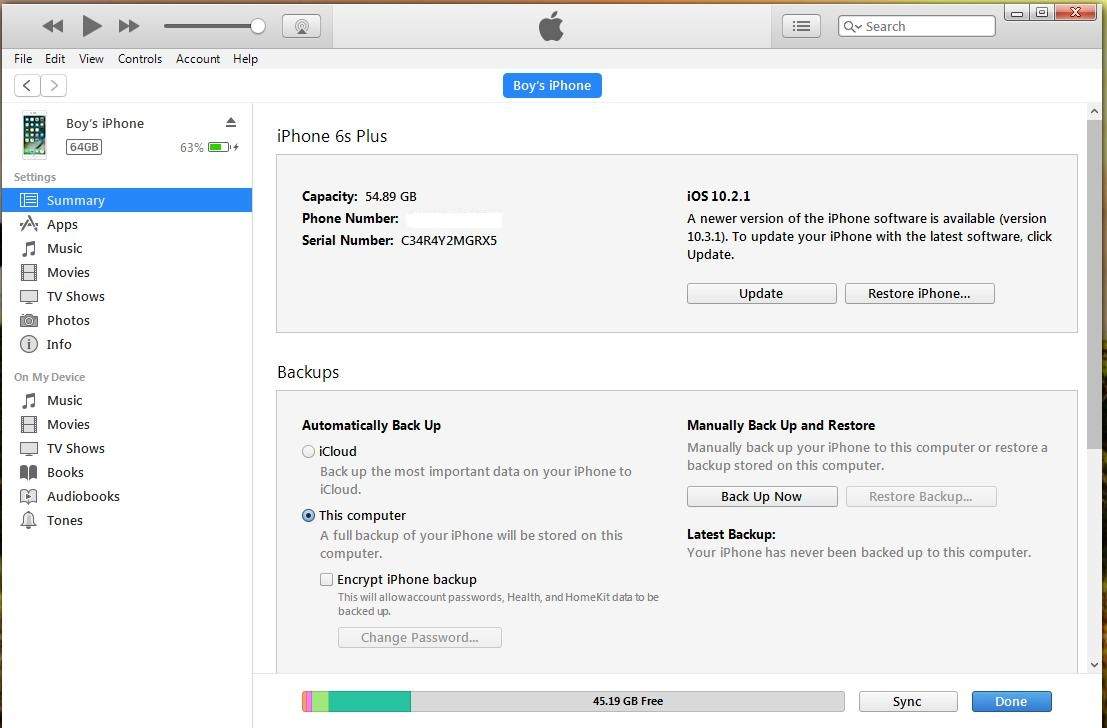This screenshot has height=728, width=1107.
Task: Click the iOS 10.2.1 version text
Action: 719,196
